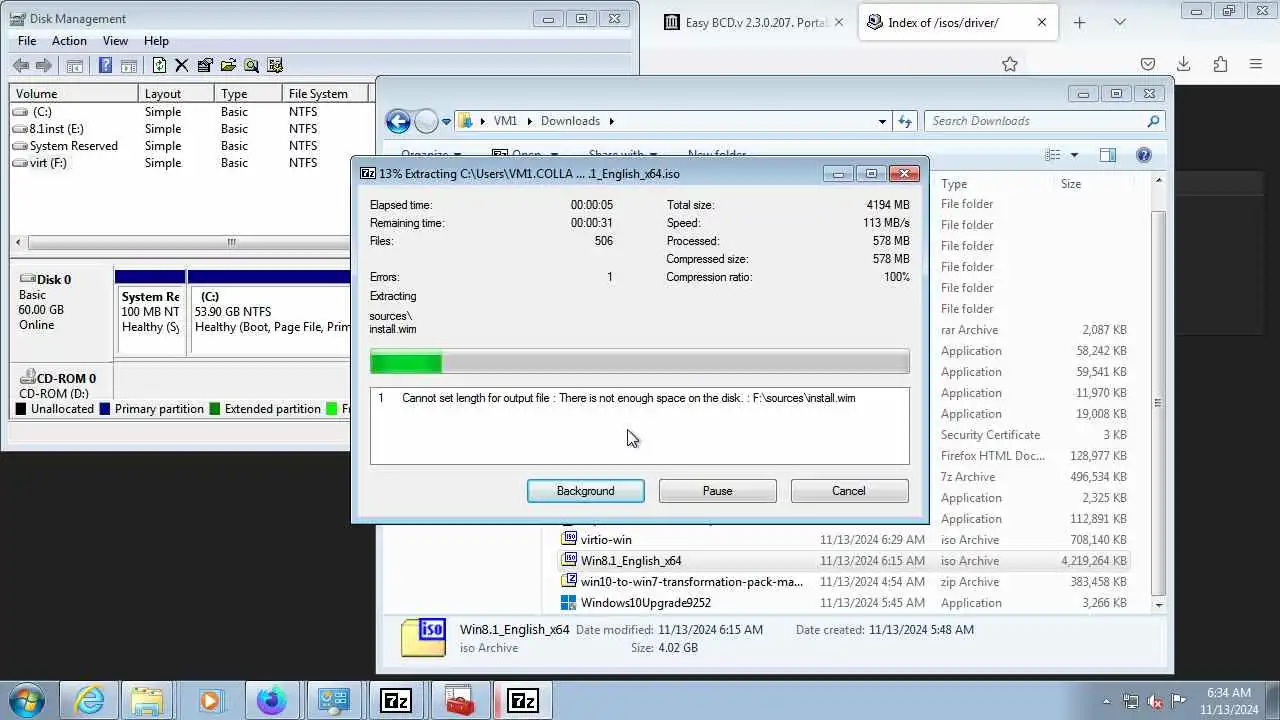Viewport: 1280px width, 720px height.
Task: Click the settings list icon in Disk Management toolbar
Action: point(274,66)
